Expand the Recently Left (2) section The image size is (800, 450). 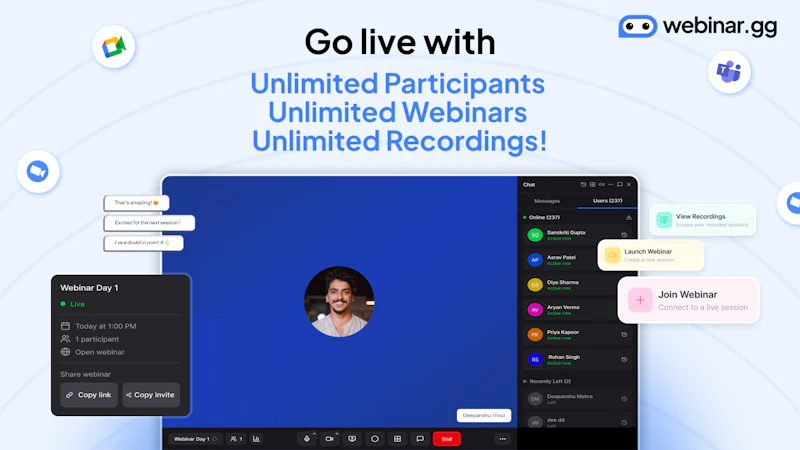point(547,381)
